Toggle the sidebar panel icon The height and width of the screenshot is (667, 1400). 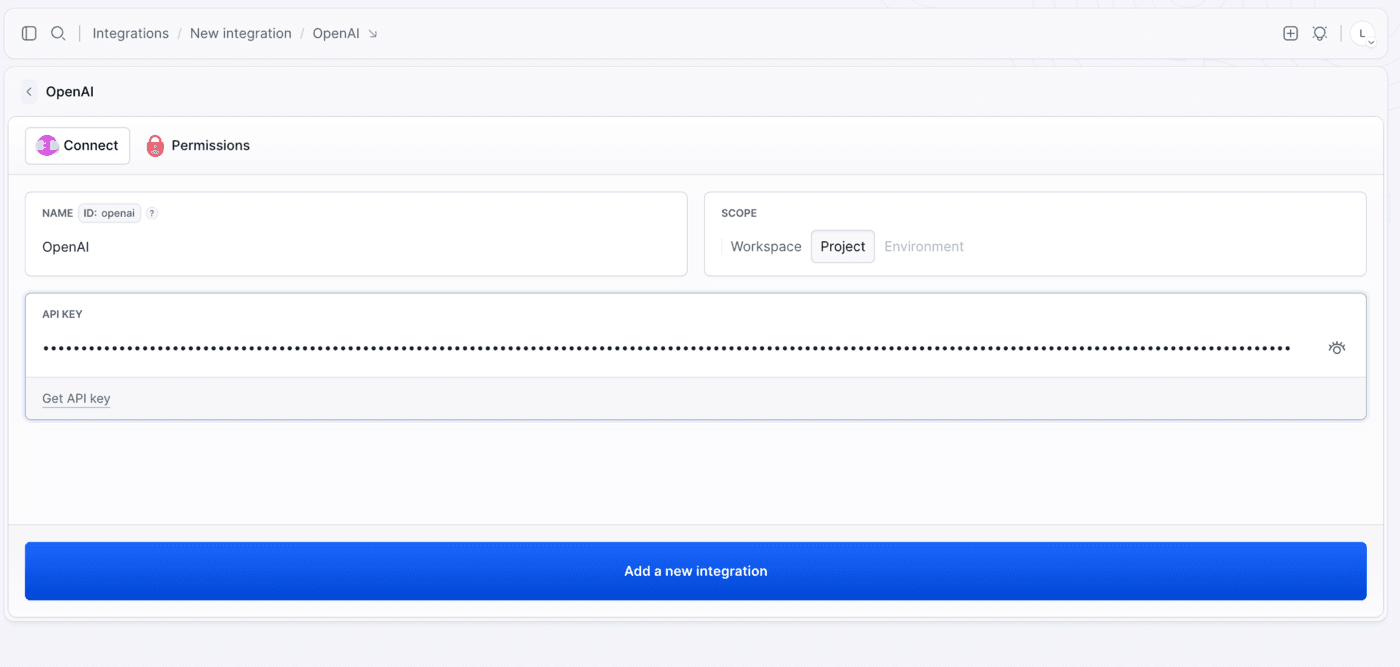(x=29, y=33)
